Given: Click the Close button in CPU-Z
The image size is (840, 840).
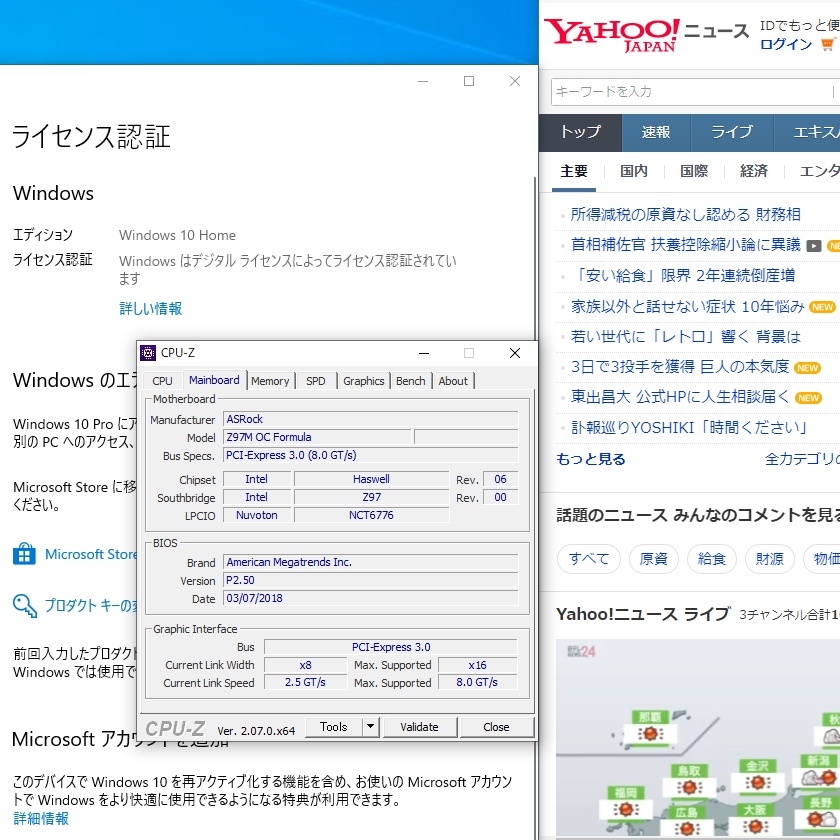Looking at the screenshot, I should click(497, 727).
